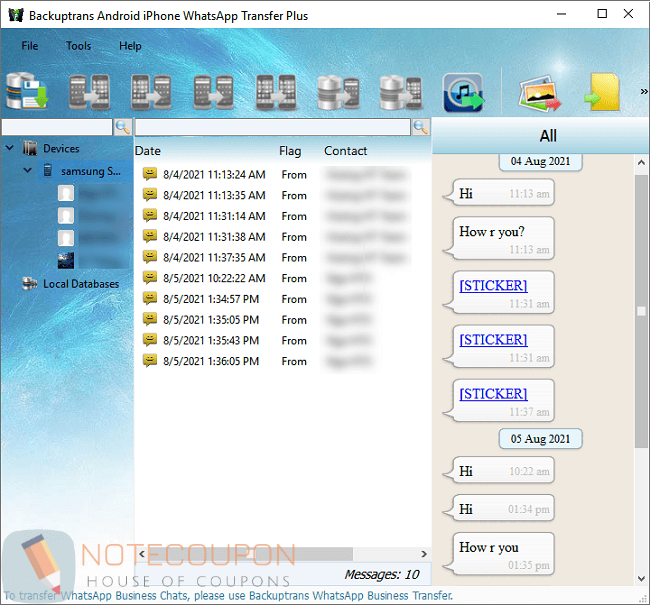
Task: Click the 05 Aug 2021 date label
Action: 540,439
